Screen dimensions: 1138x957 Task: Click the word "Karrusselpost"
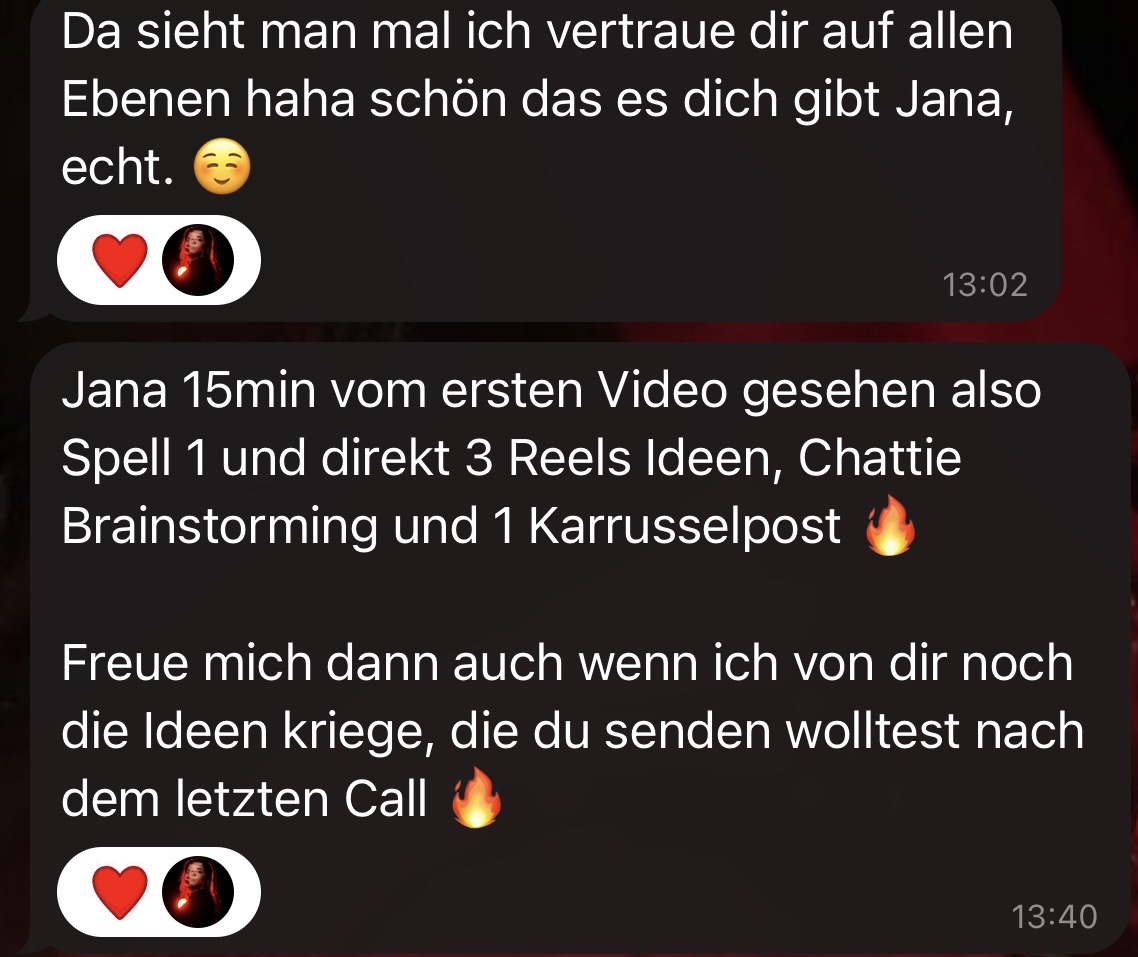pyautogui.click(x=684, y=525)
